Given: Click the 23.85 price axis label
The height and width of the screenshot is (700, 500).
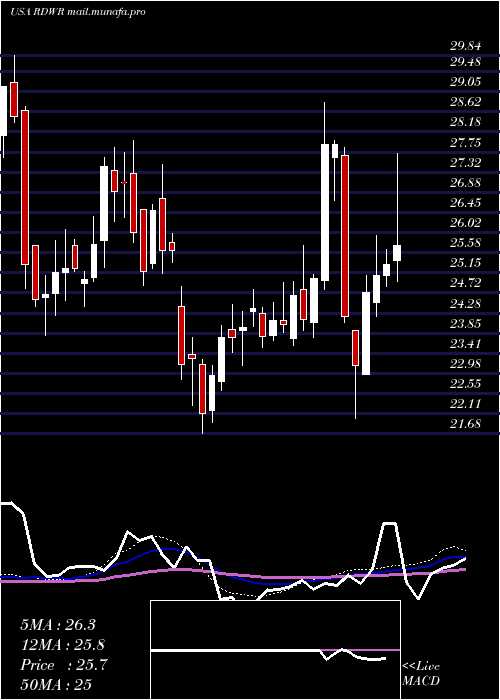Looking at the screenshot, I should (465, 324).
